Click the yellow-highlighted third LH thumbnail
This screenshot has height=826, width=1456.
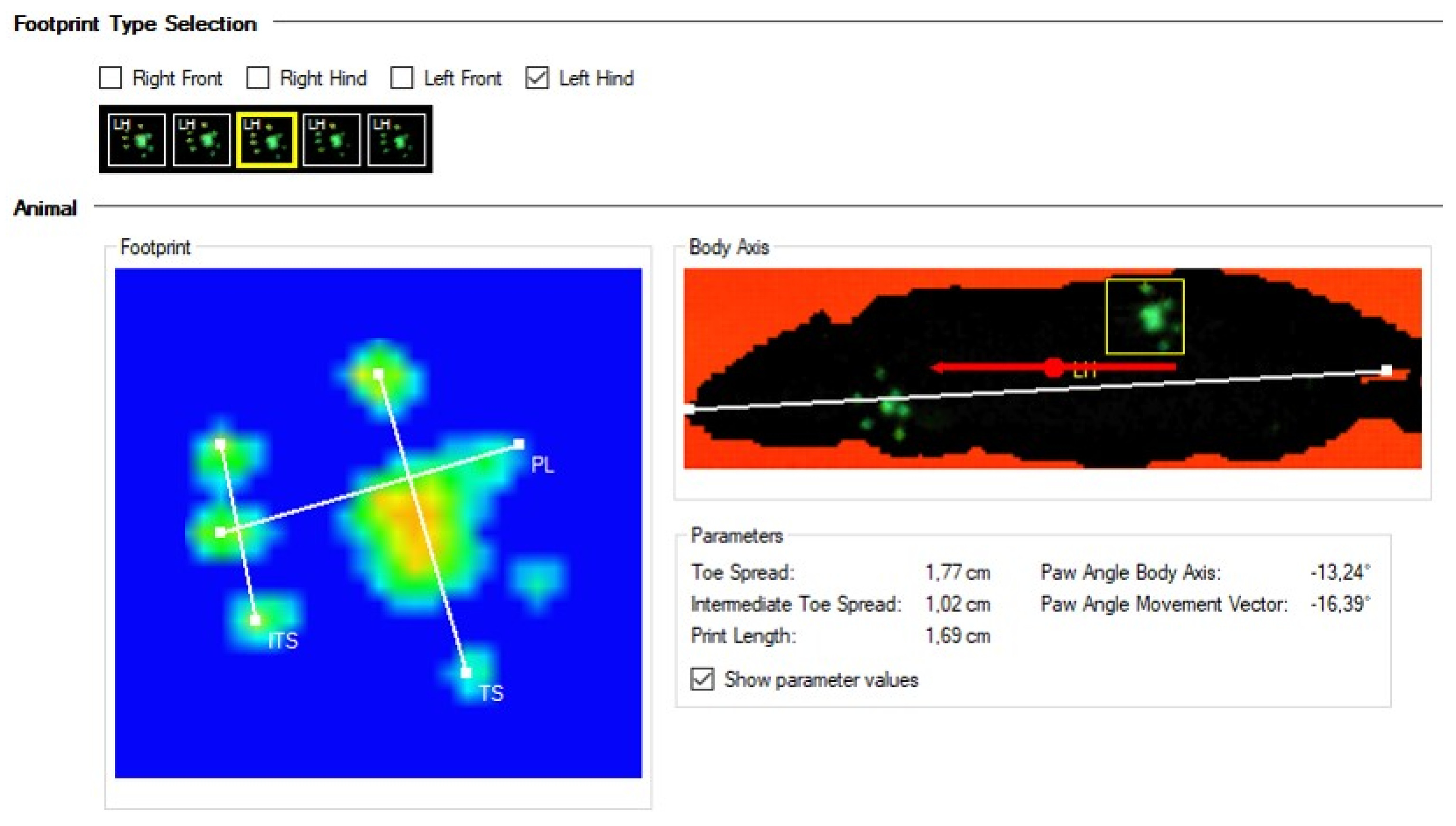267,139
